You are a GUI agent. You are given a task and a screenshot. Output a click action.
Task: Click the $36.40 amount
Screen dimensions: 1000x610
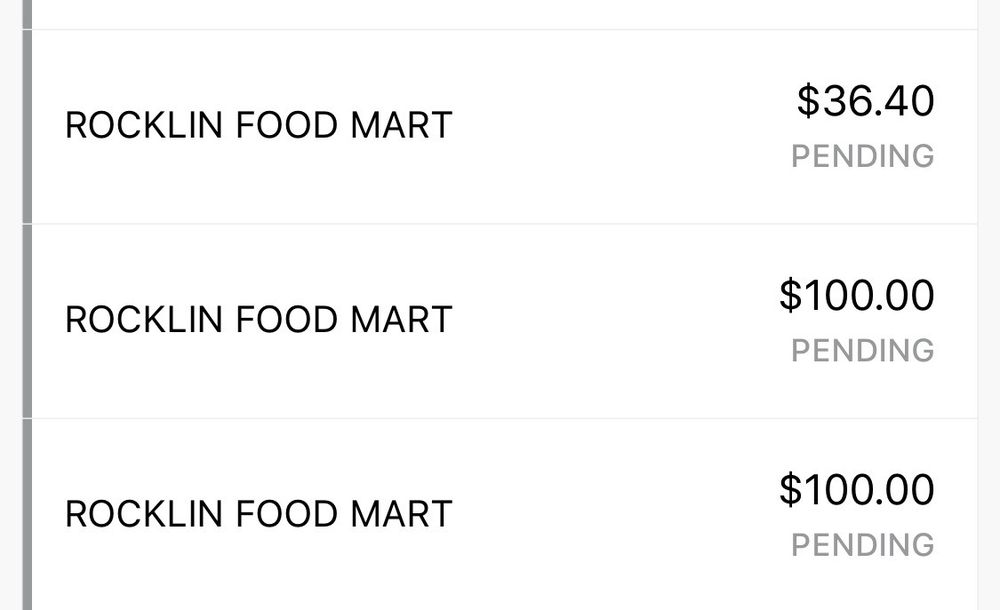tap(866, 101)
